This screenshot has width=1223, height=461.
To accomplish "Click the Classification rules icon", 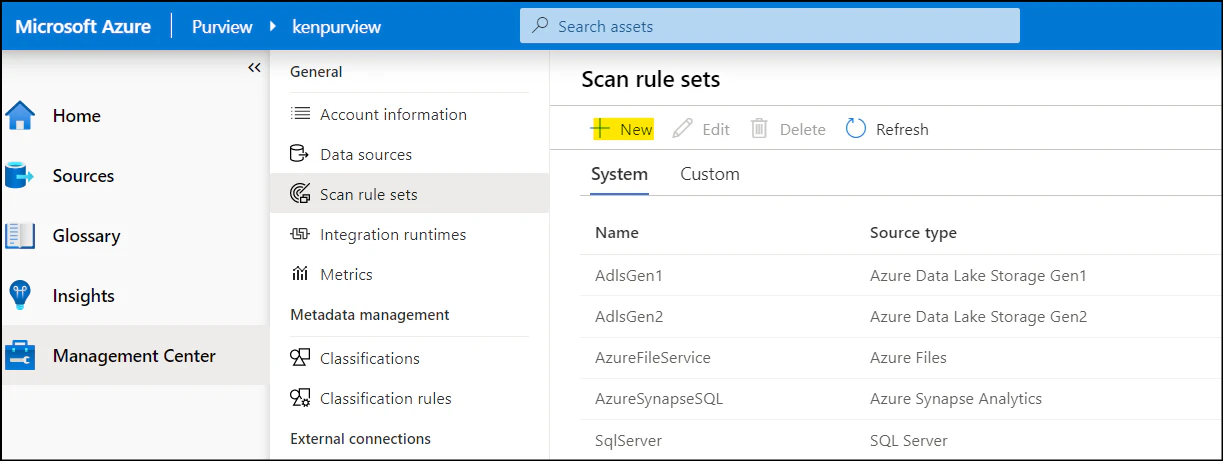I will tap(300, 398).
